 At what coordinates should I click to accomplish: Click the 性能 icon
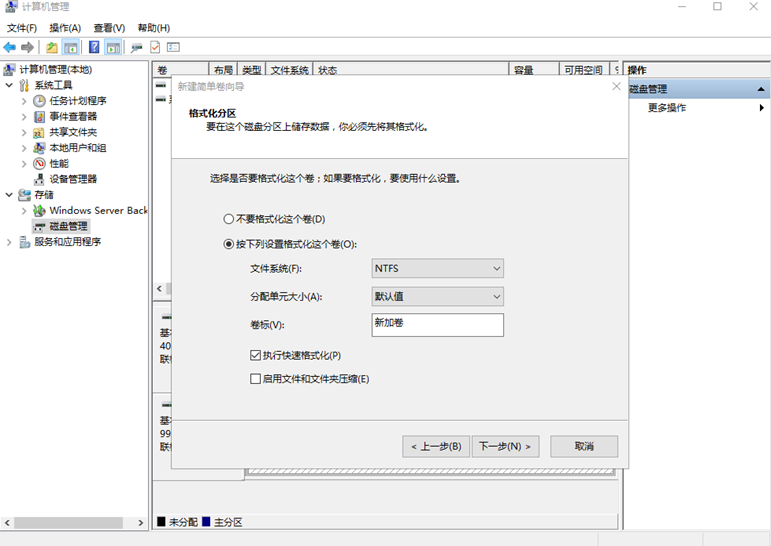tap(39, 163)
